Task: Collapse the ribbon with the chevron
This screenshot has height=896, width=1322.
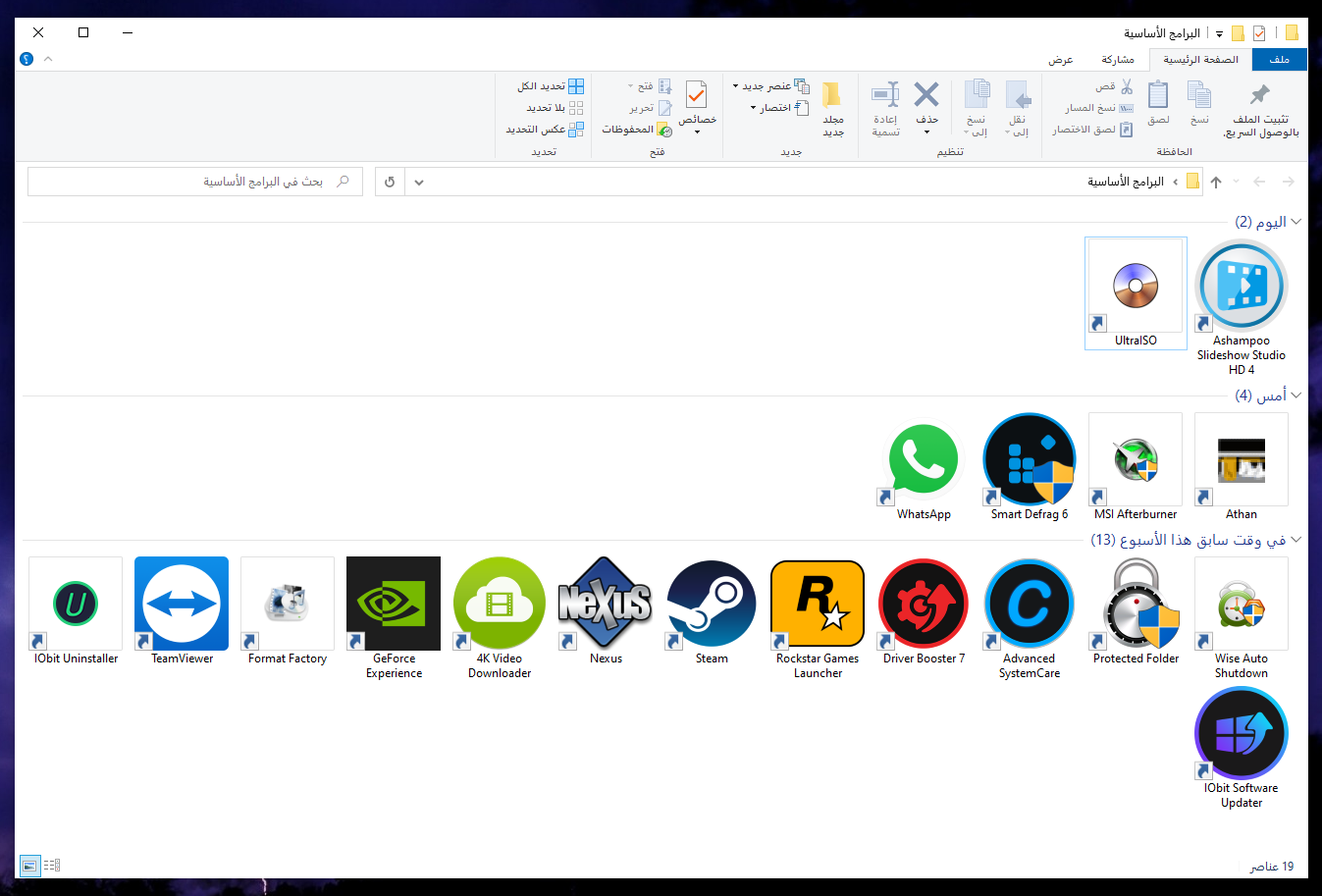Action: click(48, 59)
